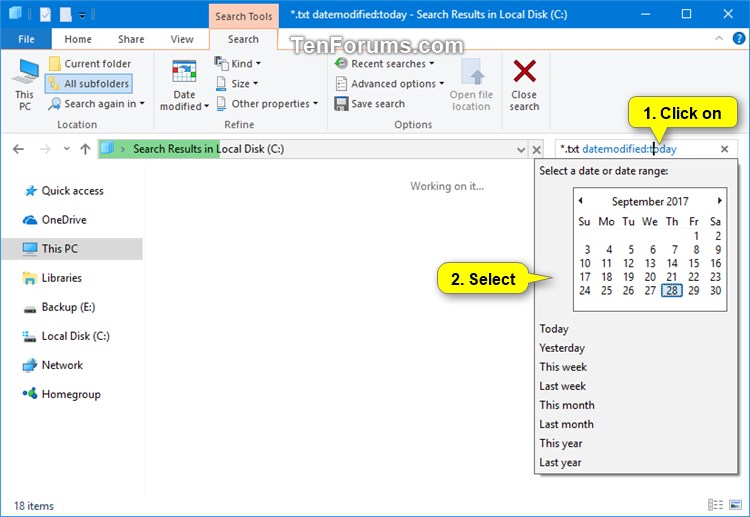
Task: Clear the search box with X
Action: pyautogui.click(x=725, y=149)
